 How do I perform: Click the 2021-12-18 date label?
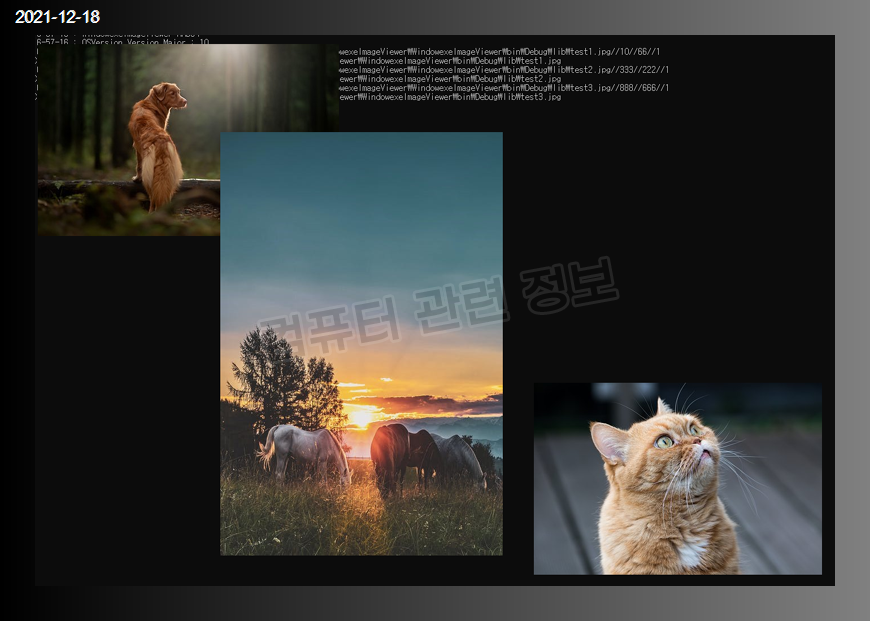(57, 17)
